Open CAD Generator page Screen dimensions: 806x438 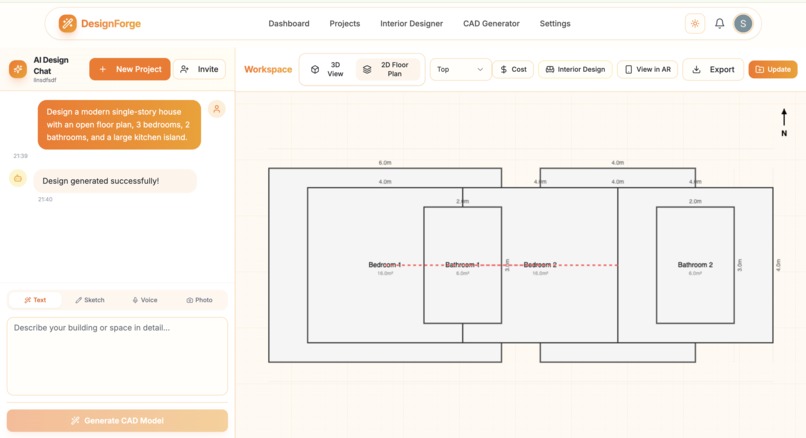click(491, 24)
